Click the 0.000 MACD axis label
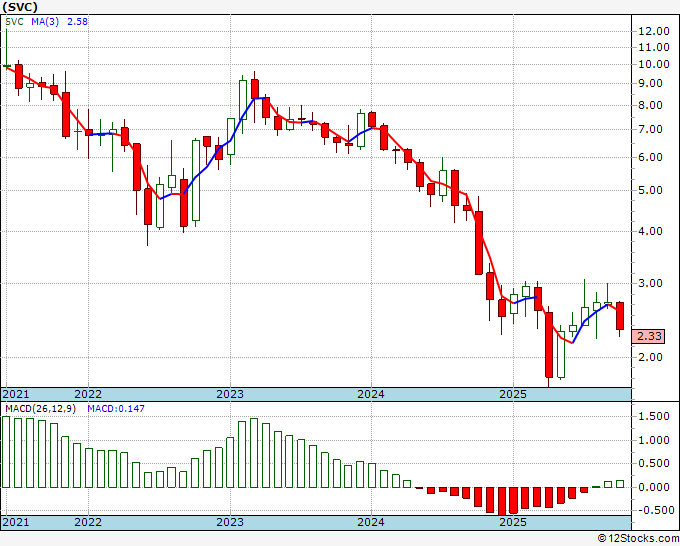 pos(654,487)
